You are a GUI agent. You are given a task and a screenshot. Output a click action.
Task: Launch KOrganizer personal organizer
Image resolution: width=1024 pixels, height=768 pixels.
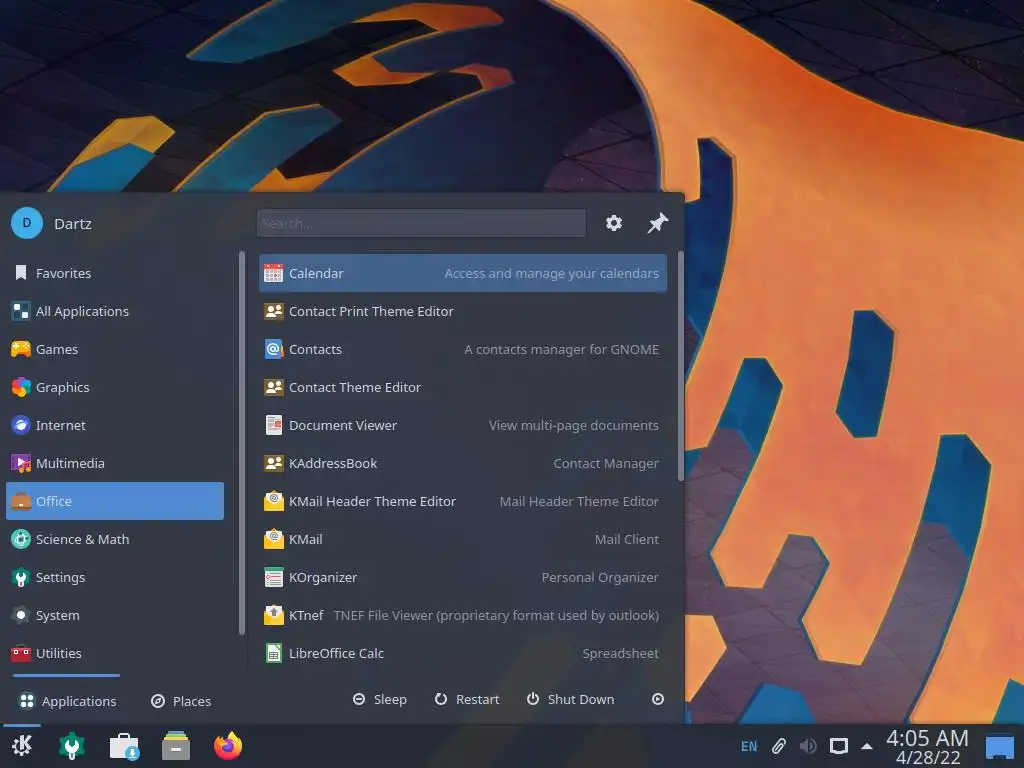pyautogui.click(x=463, y=577)
